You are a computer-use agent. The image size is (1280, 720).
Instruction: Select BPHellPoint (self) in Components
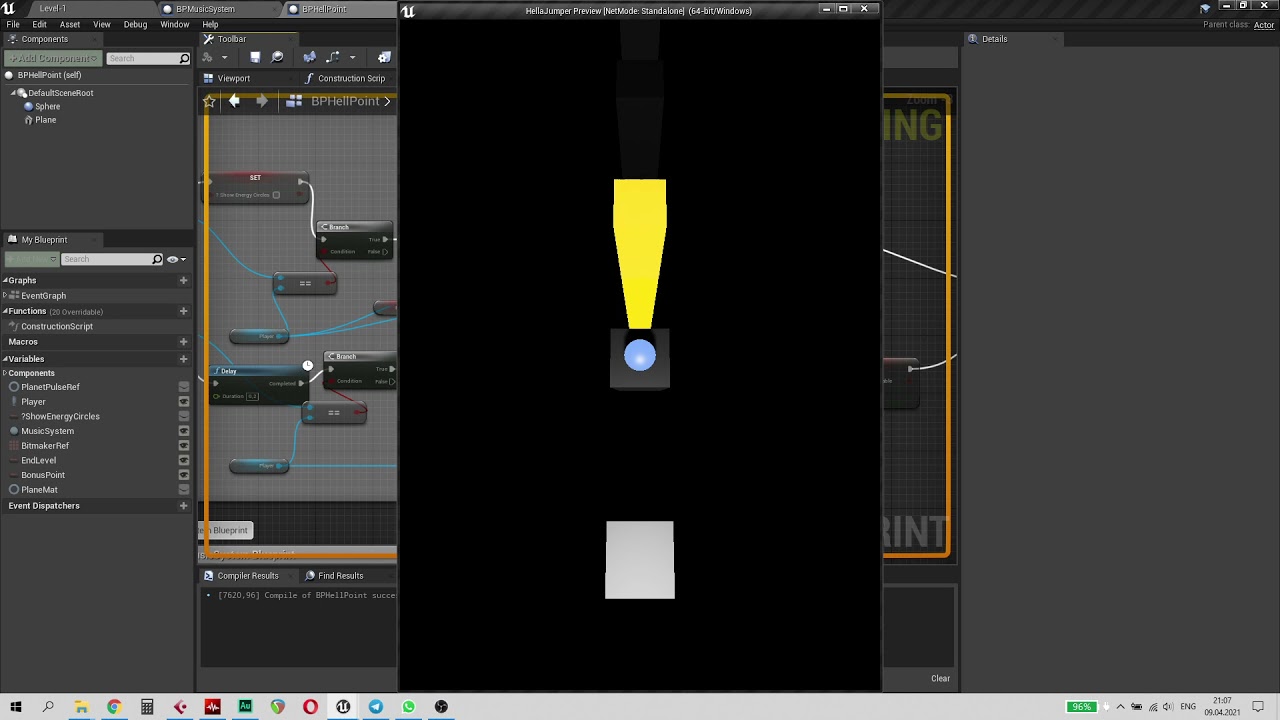[x=49, y=75]
